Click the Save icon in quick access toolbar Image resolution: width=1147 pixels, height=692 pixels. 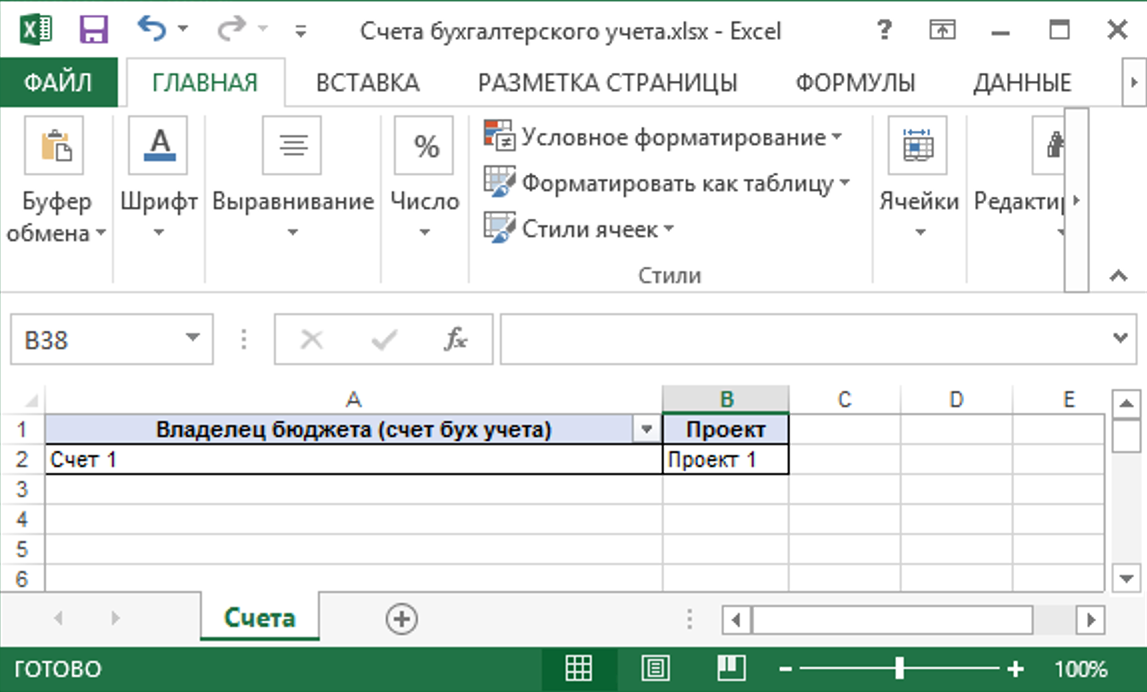(x=94, y=30)
